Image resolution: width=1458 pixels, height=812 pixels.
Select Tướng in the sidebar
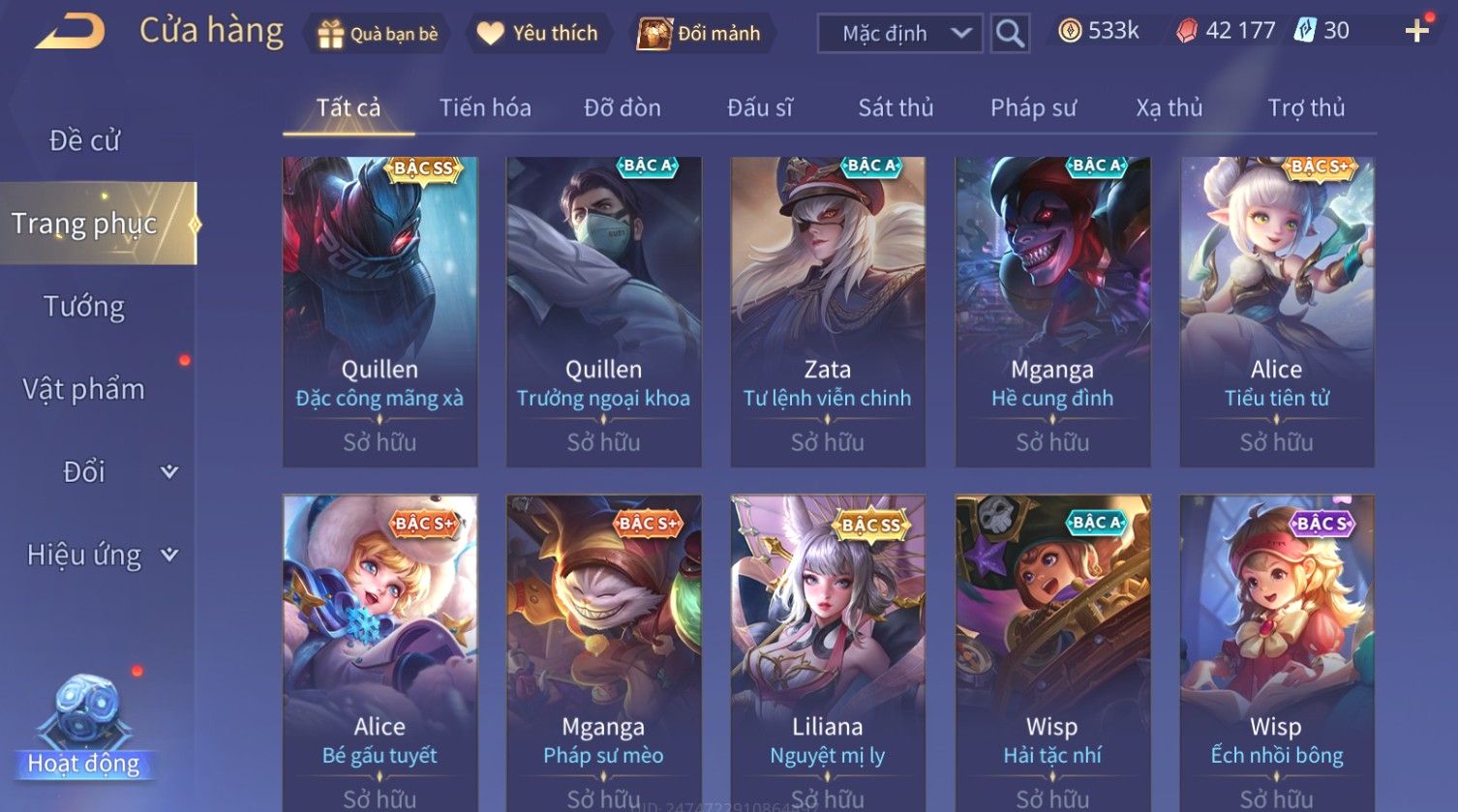[84, 307]
